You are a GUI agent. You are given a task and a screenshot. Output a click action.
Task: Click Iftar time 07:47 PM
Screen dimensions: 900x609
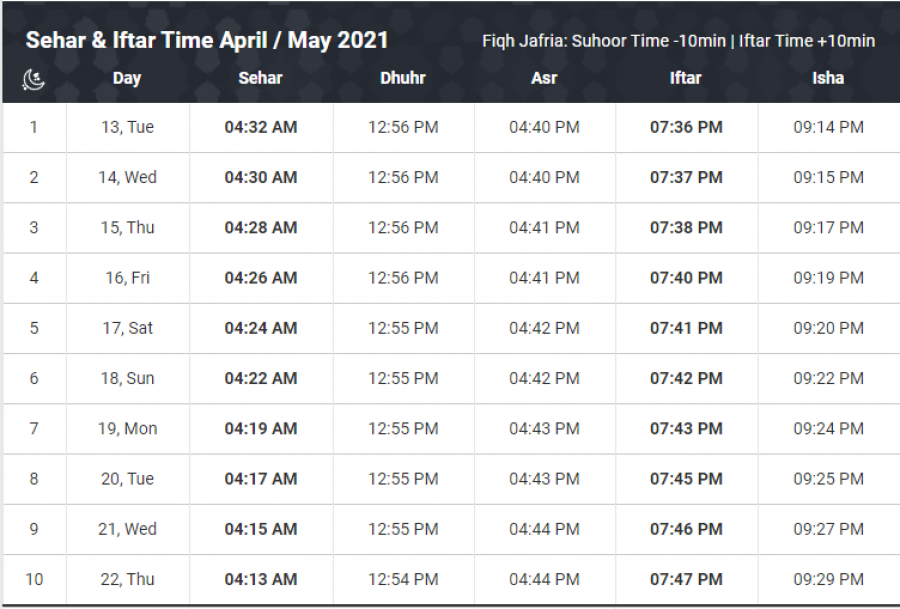pos(686,579)
